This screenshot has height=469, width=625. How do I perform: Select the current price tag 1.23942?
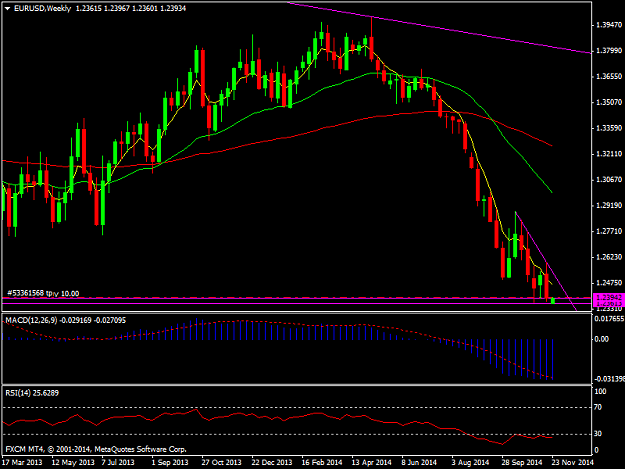tap(608, 297)
